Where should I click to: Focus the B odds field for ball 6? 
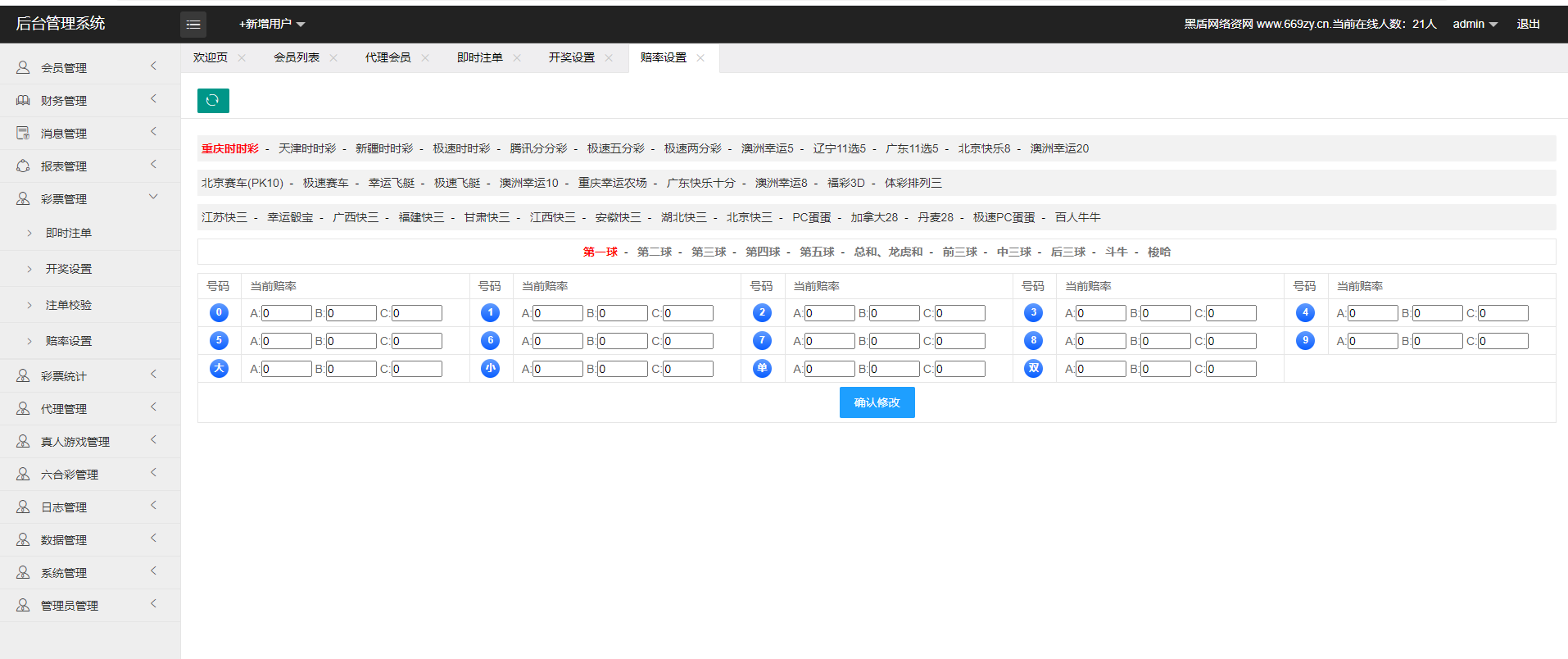coord(623,341)
